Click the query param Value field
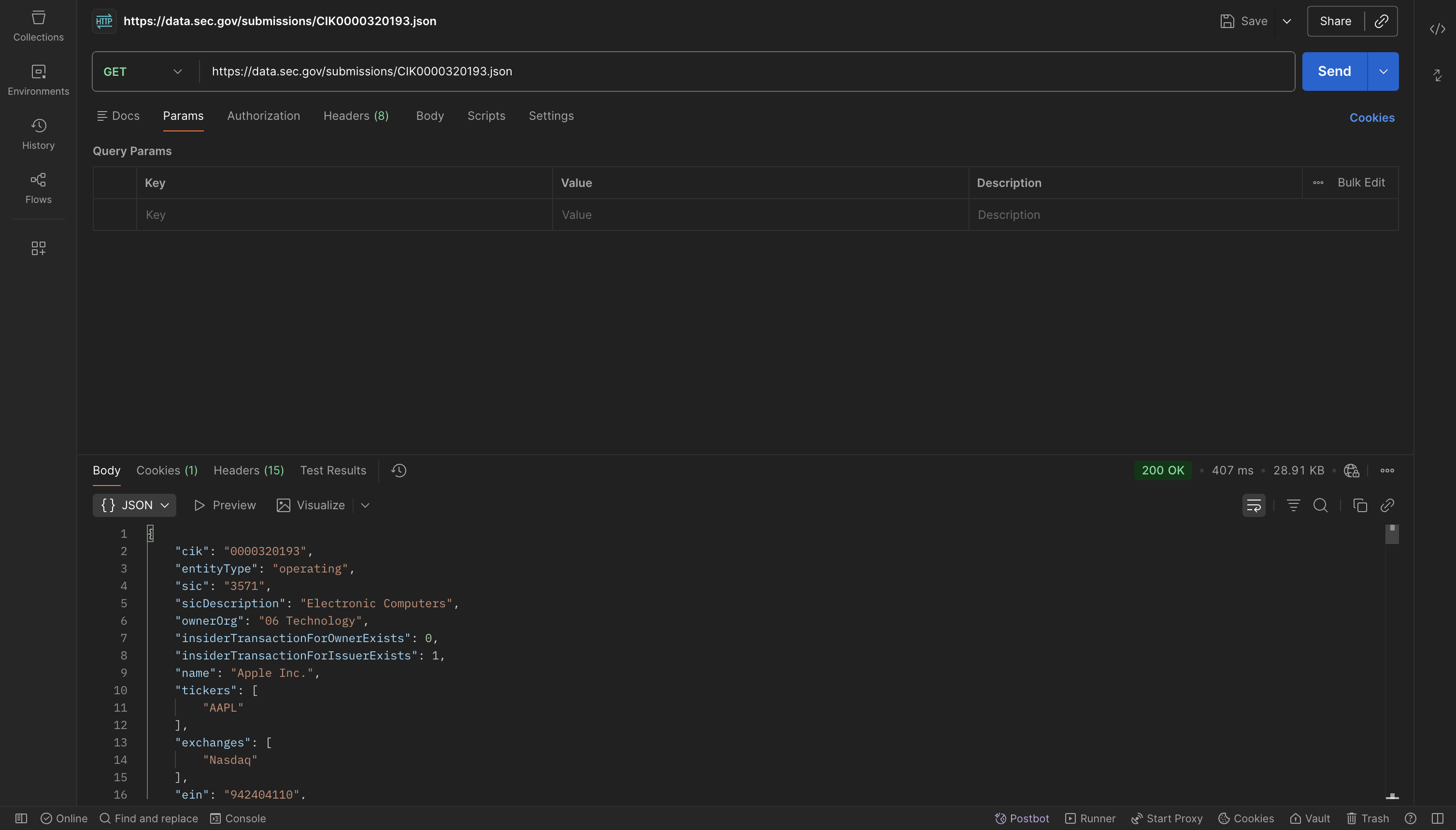This screenshot has height=830, width=1456. (760, 215)
